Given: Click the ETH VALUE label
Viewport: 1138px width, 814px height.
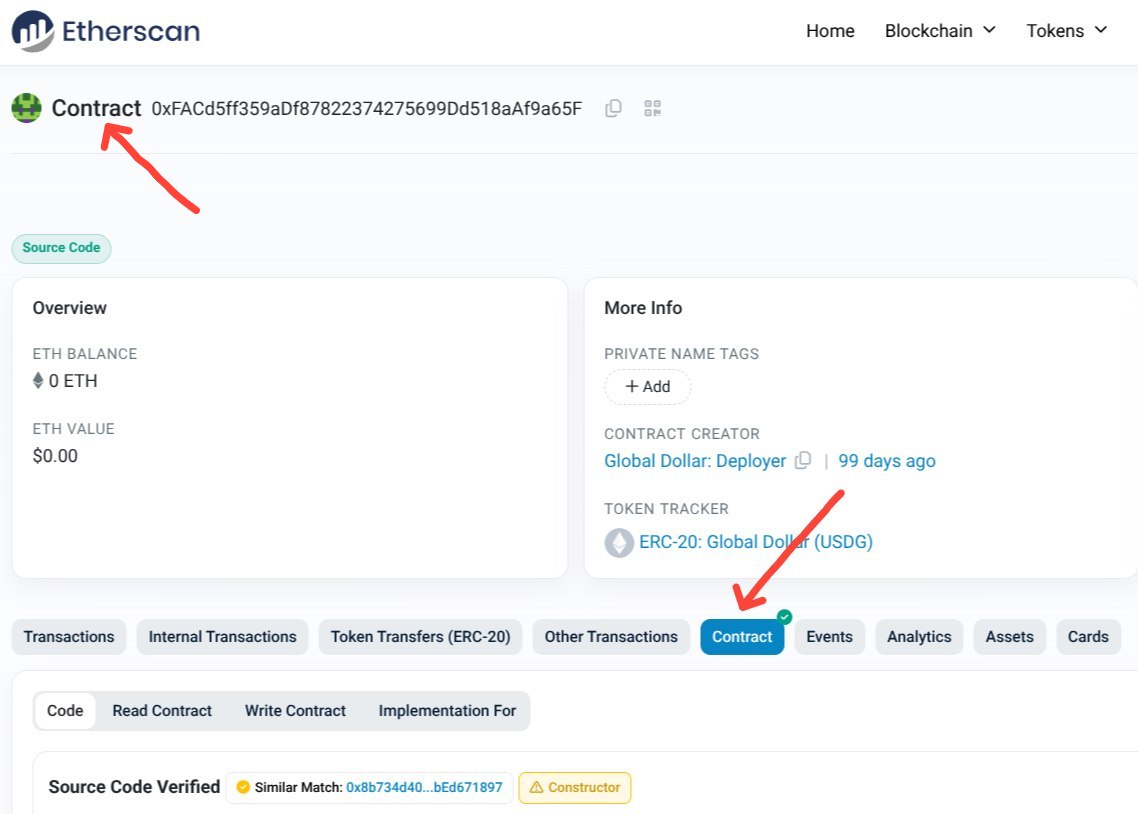Looking at the screenshot, I should pos(73,429).
